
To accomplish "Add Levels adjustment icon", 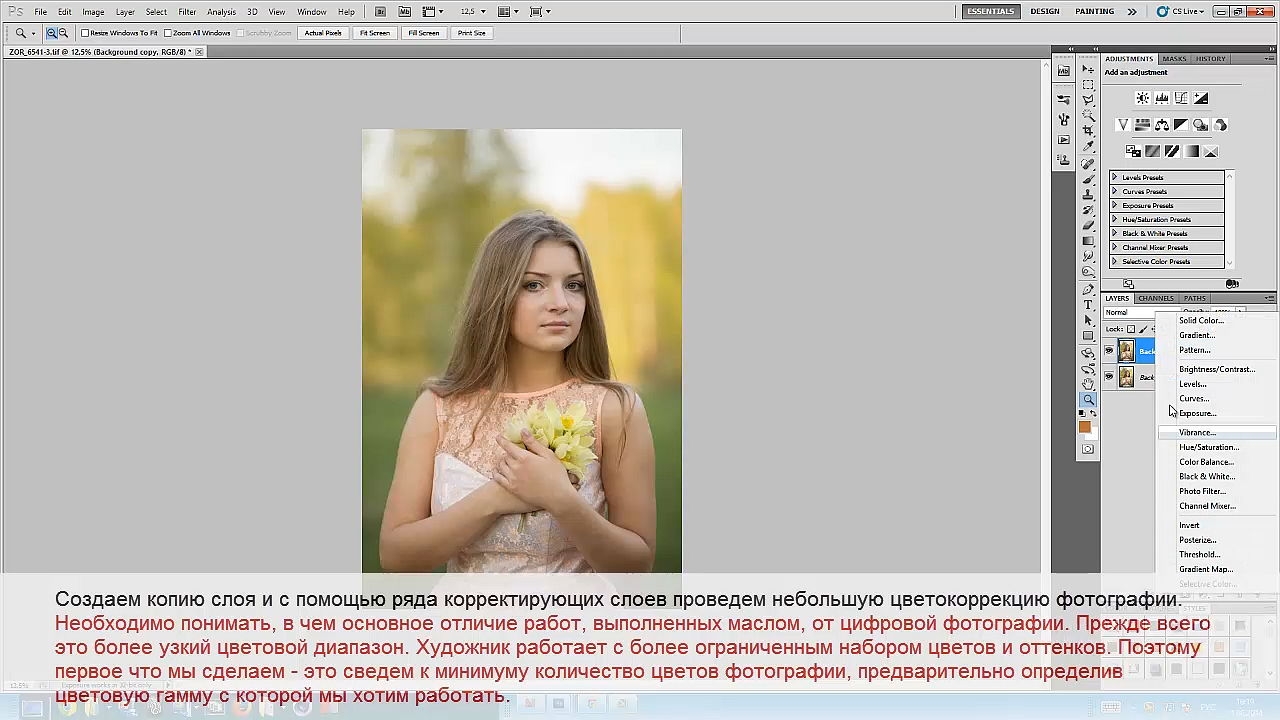I will (x=1162, y=98).
